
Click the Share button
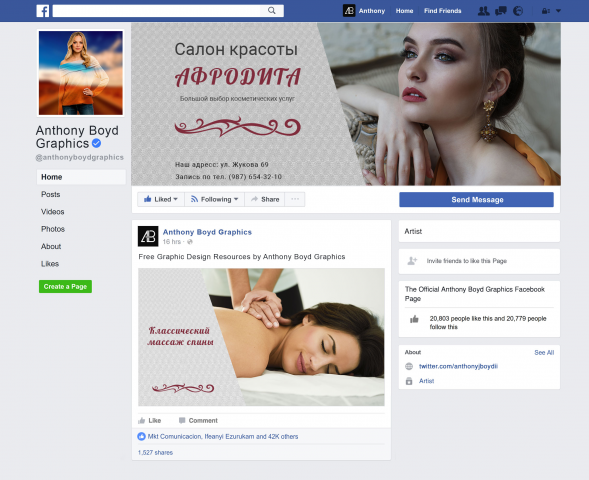pos(265,199)
